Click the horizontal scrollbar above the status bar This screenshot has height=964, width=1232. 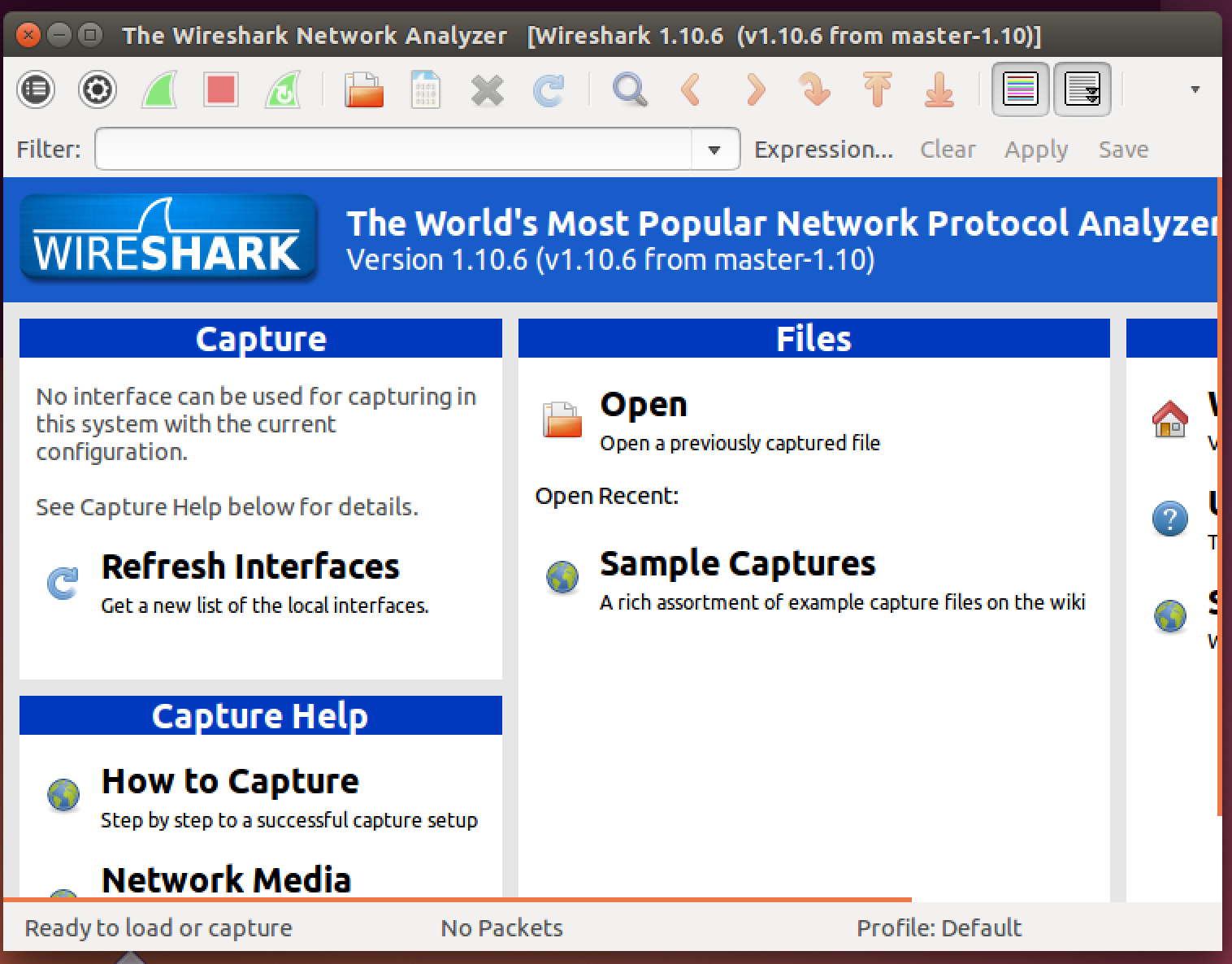[x=458, y=900]
